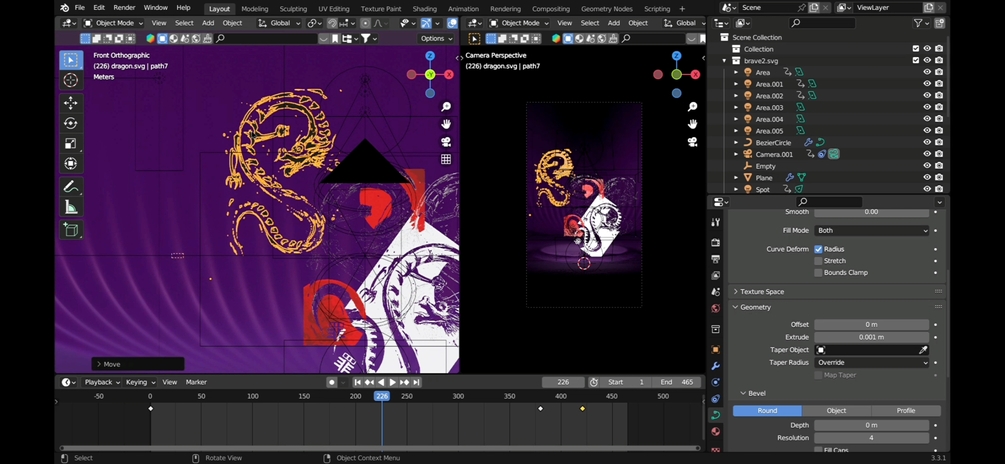
Task: Select the Add Cube tool
Action: tap(71, 229)
